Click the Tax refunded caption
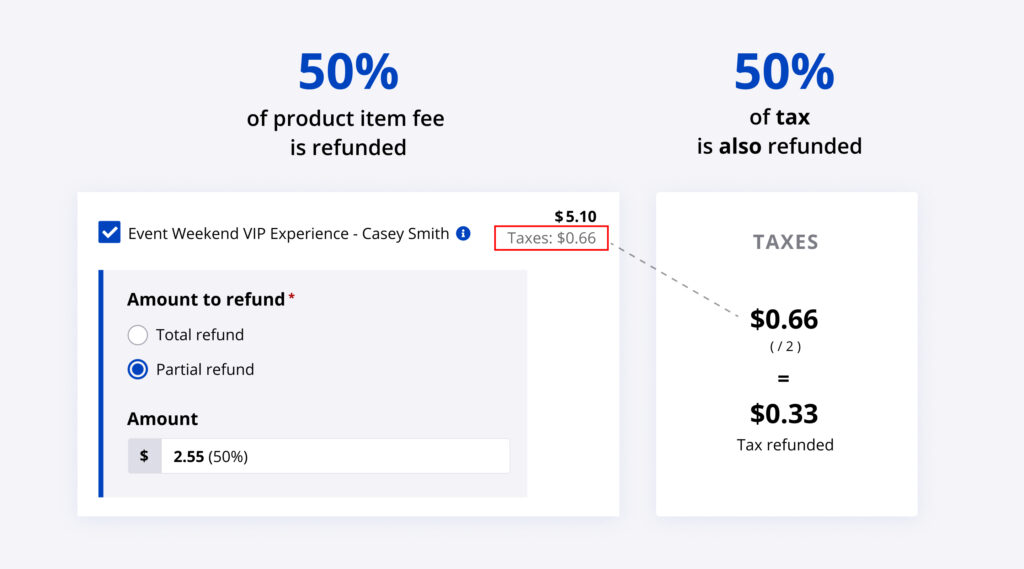The width and height of the screenshot is (1024, 569). coord(785,445)
